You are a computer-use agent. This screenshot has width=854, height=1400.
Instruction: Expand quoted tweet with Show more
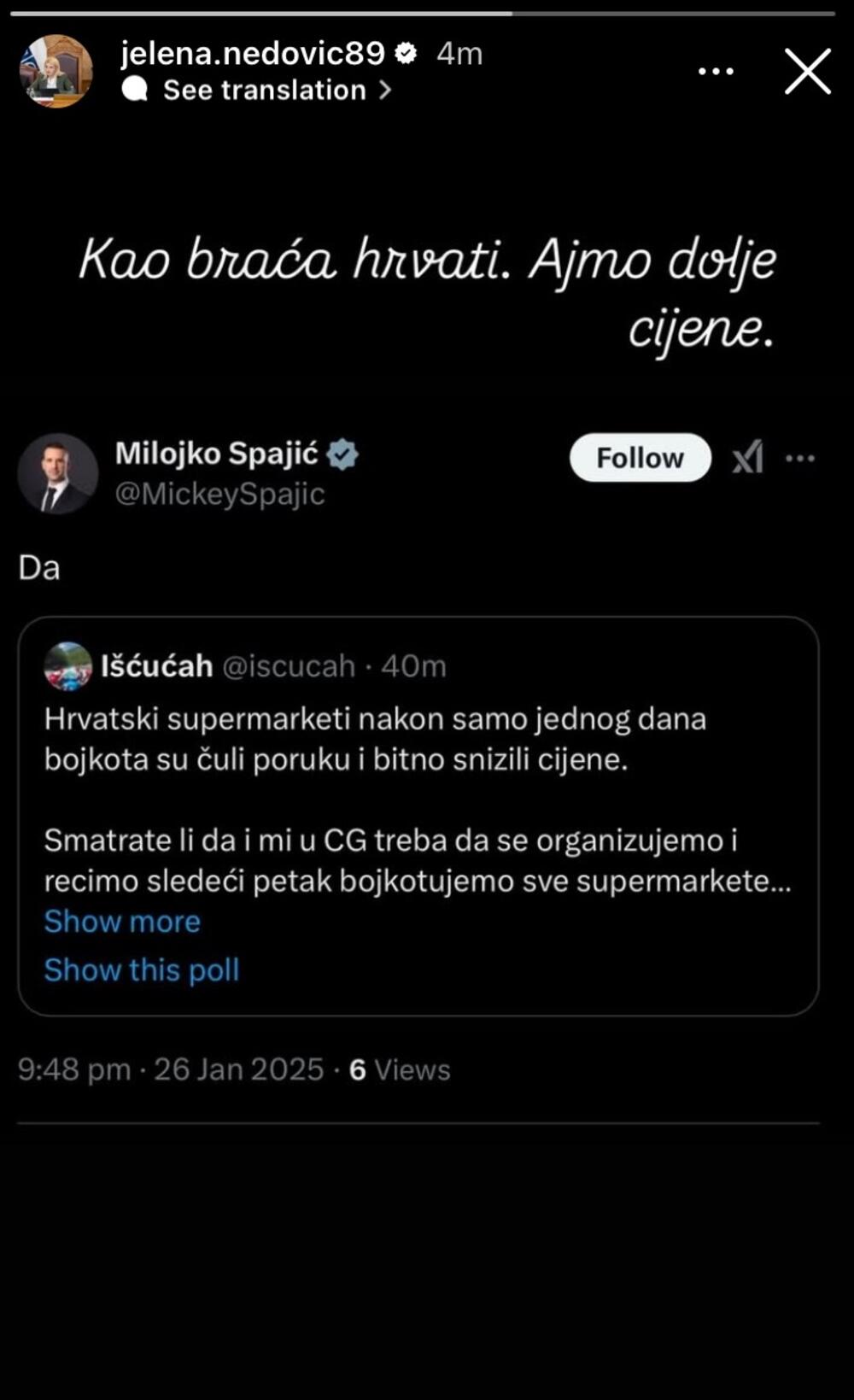point(122,922)
